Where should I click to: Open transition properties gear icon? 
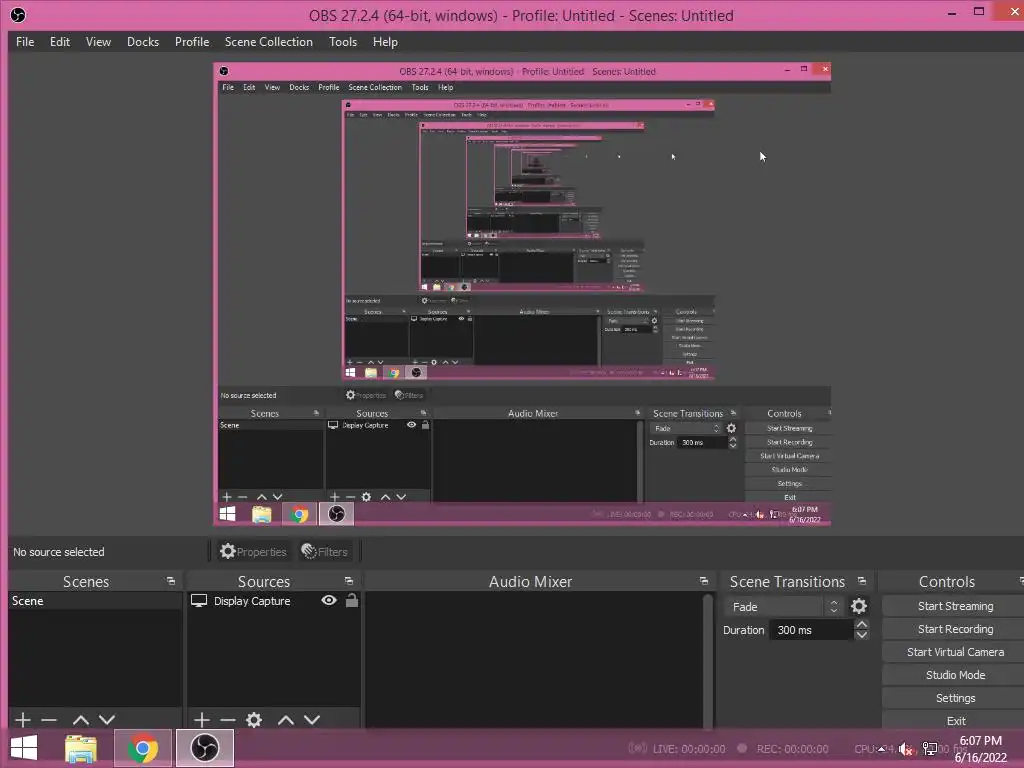(x=859, y=607)
